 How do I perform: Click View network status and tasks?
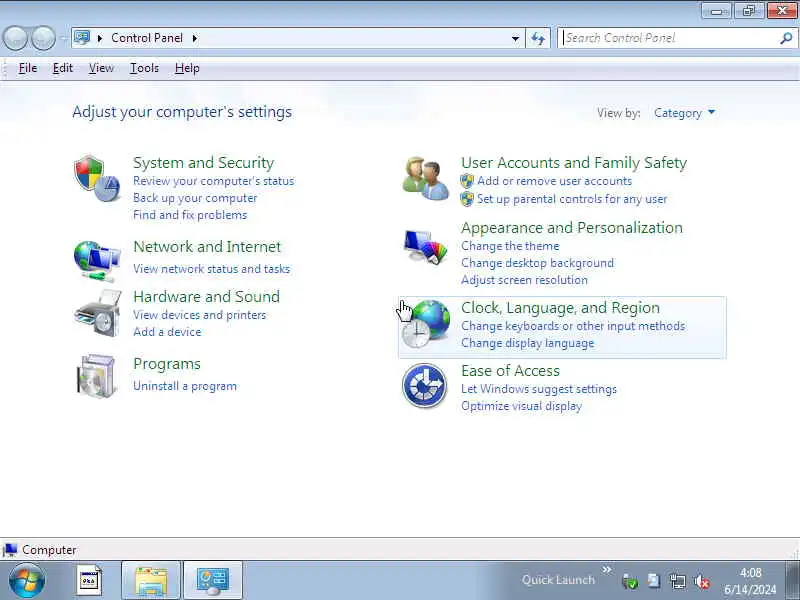tap(211, 269)
